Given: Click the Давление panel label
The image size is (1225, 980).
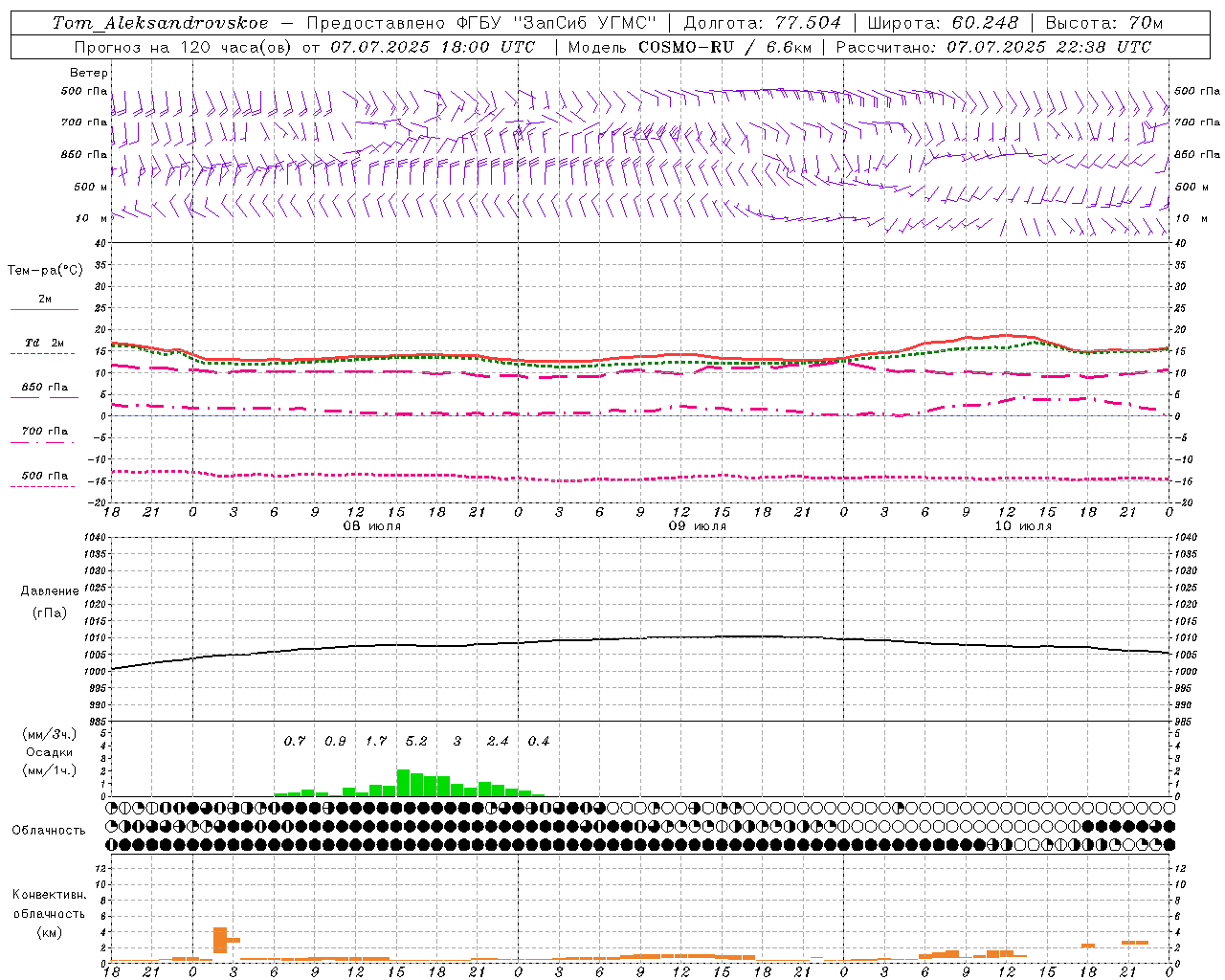Looking at the screenshot, I should [50, 591].
